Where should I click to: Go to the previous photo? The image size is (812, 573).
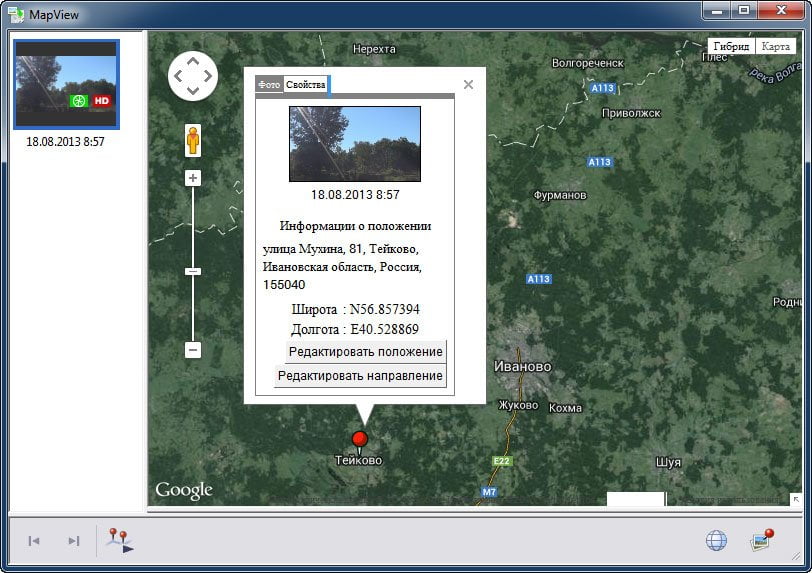point(34,541)
